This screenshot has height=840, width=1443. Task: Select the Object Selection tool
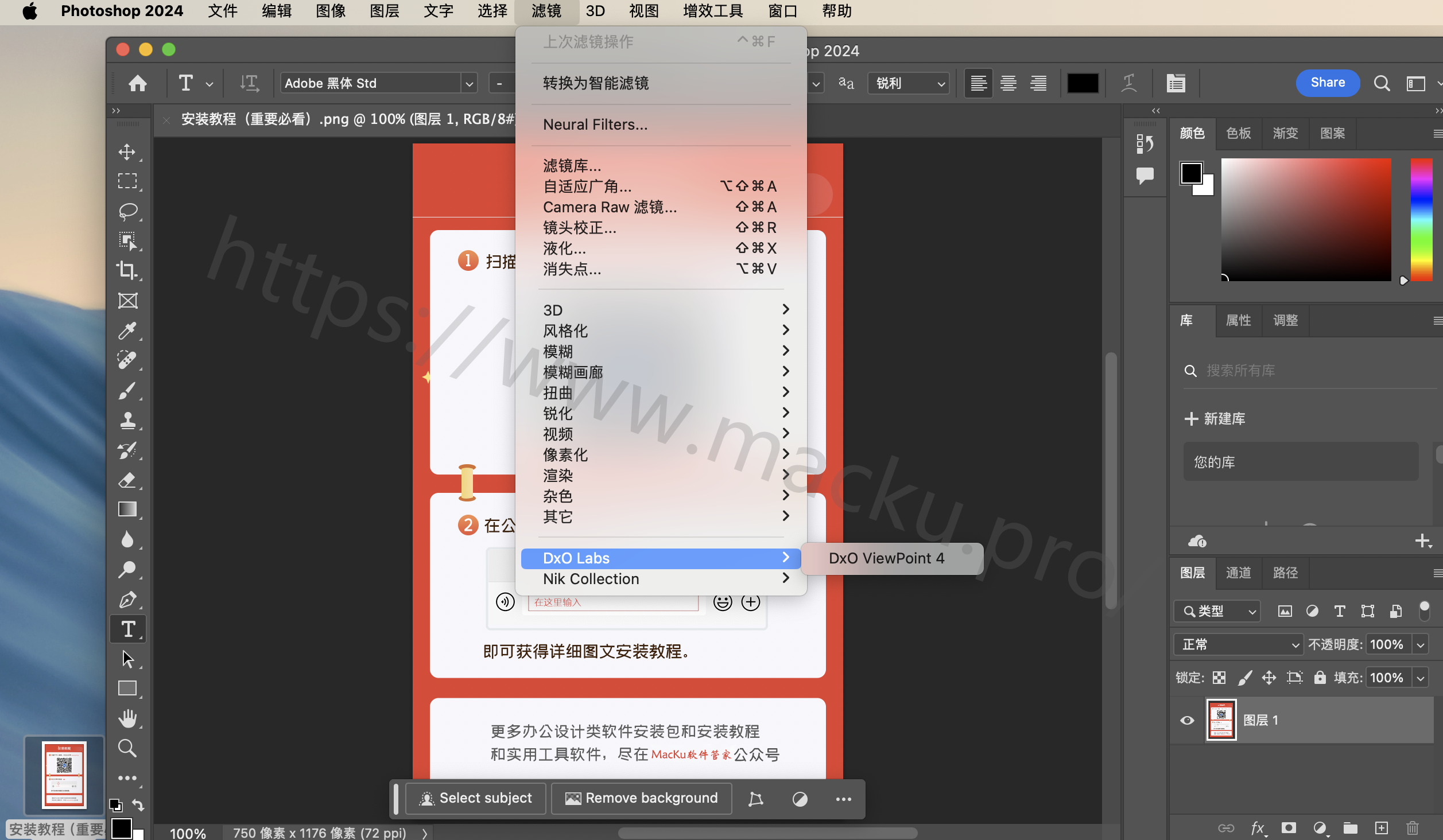tap(127, 241)
